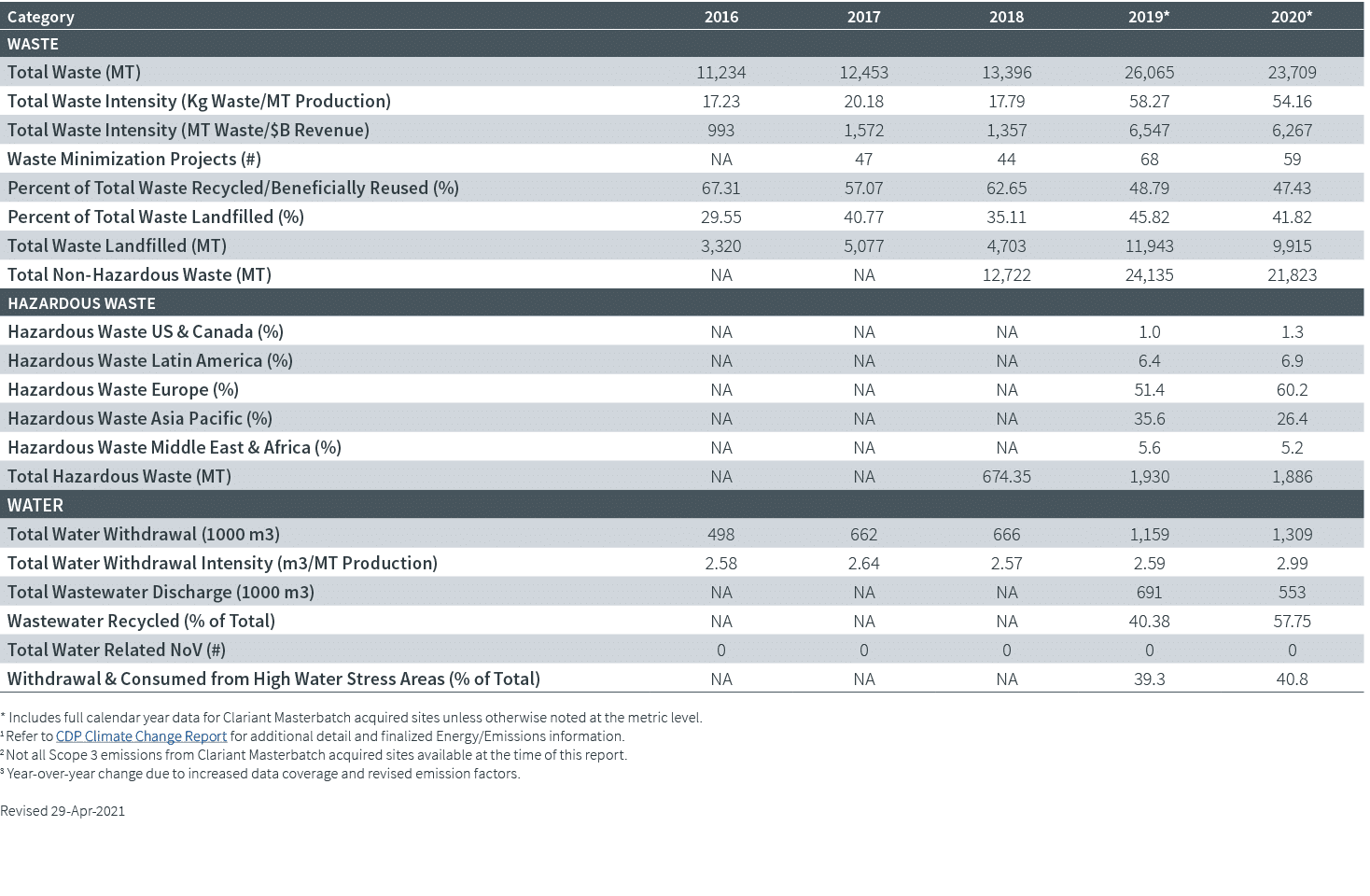Click the 2018 column header
1370x896 pixels.
pos(1007,16)
